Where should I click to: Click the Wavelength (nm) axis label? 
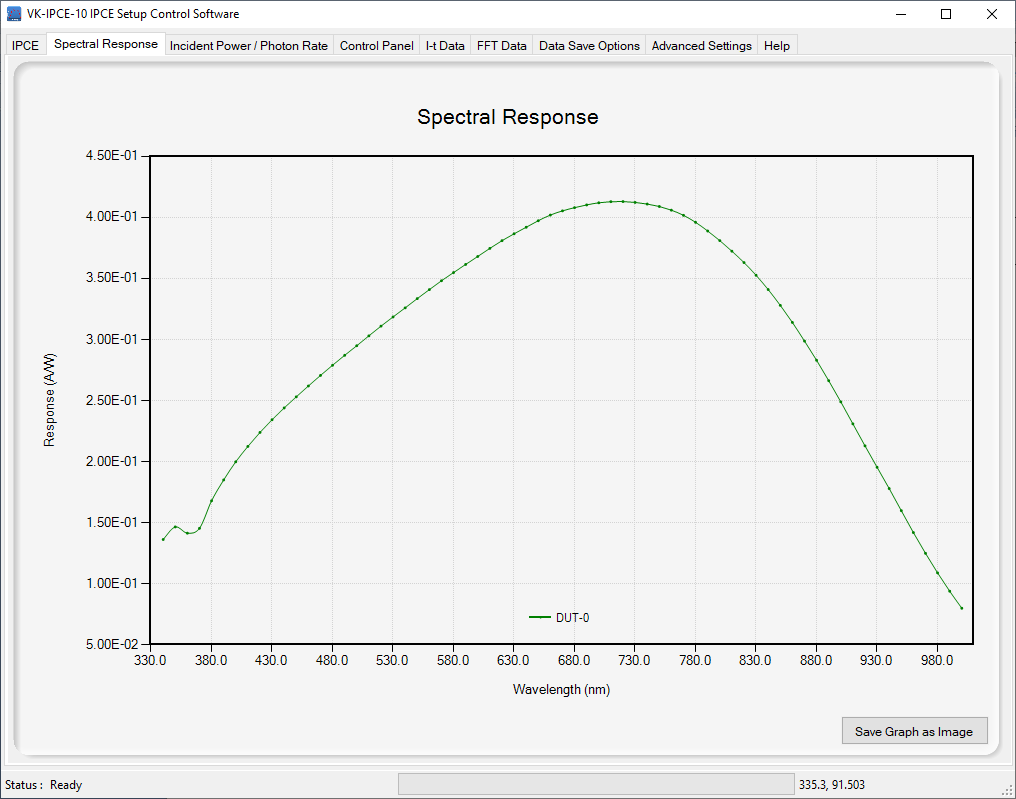click(x=561, y=689)
